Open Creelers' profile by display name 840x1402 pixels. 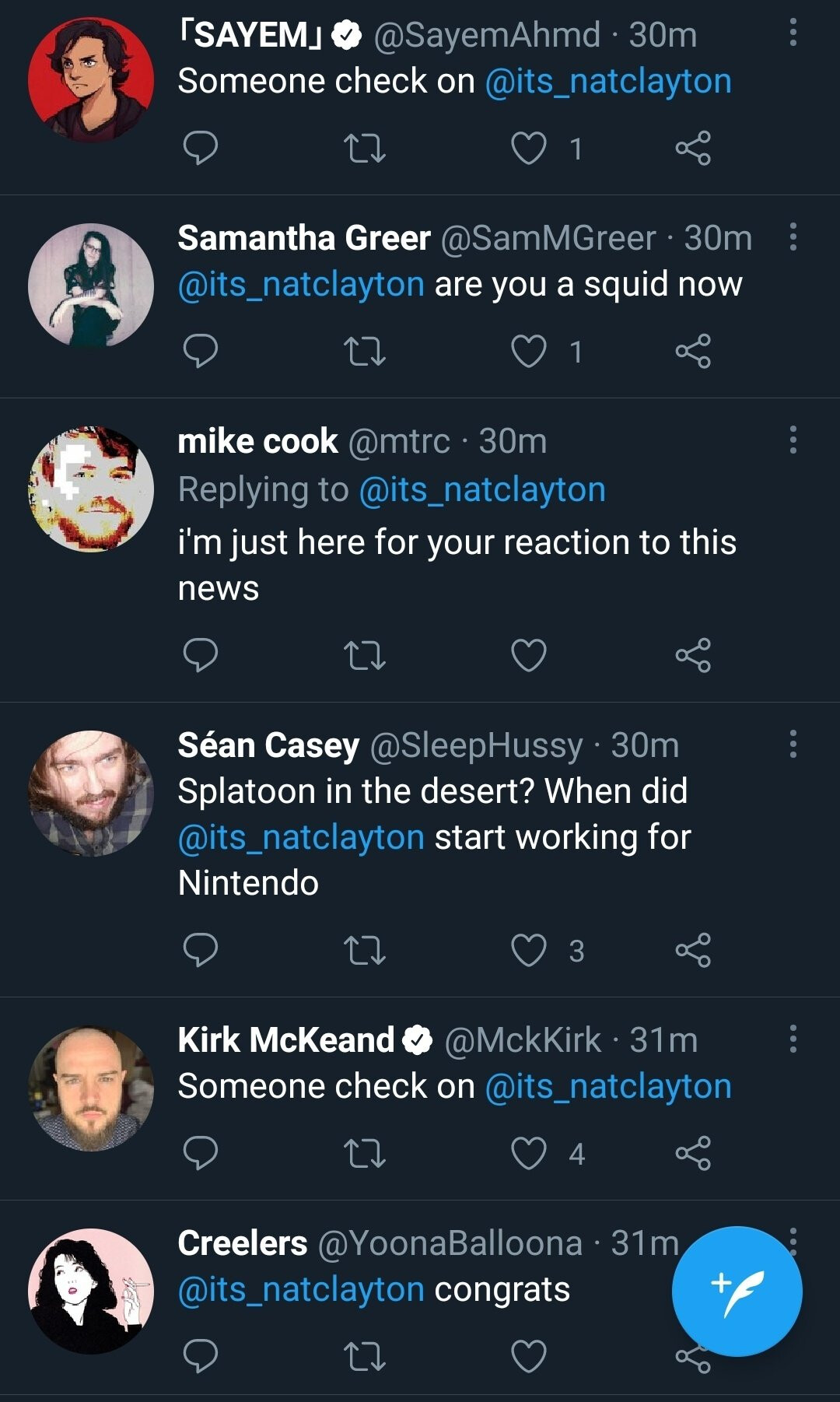click(x=243, y=1243)
